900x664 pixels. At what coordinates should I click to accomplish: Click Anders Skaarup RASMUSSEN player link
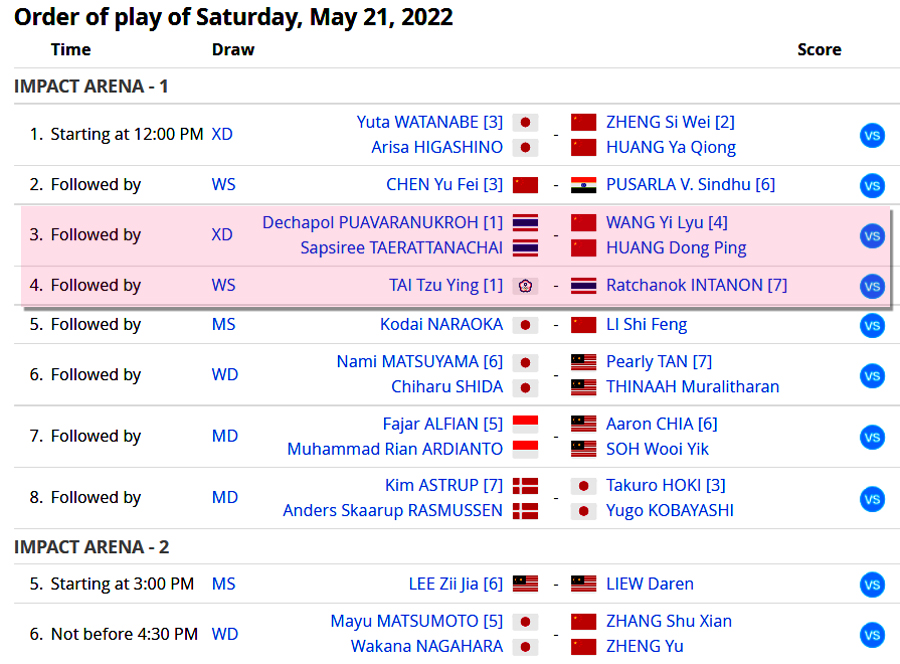tap(393, 510)
